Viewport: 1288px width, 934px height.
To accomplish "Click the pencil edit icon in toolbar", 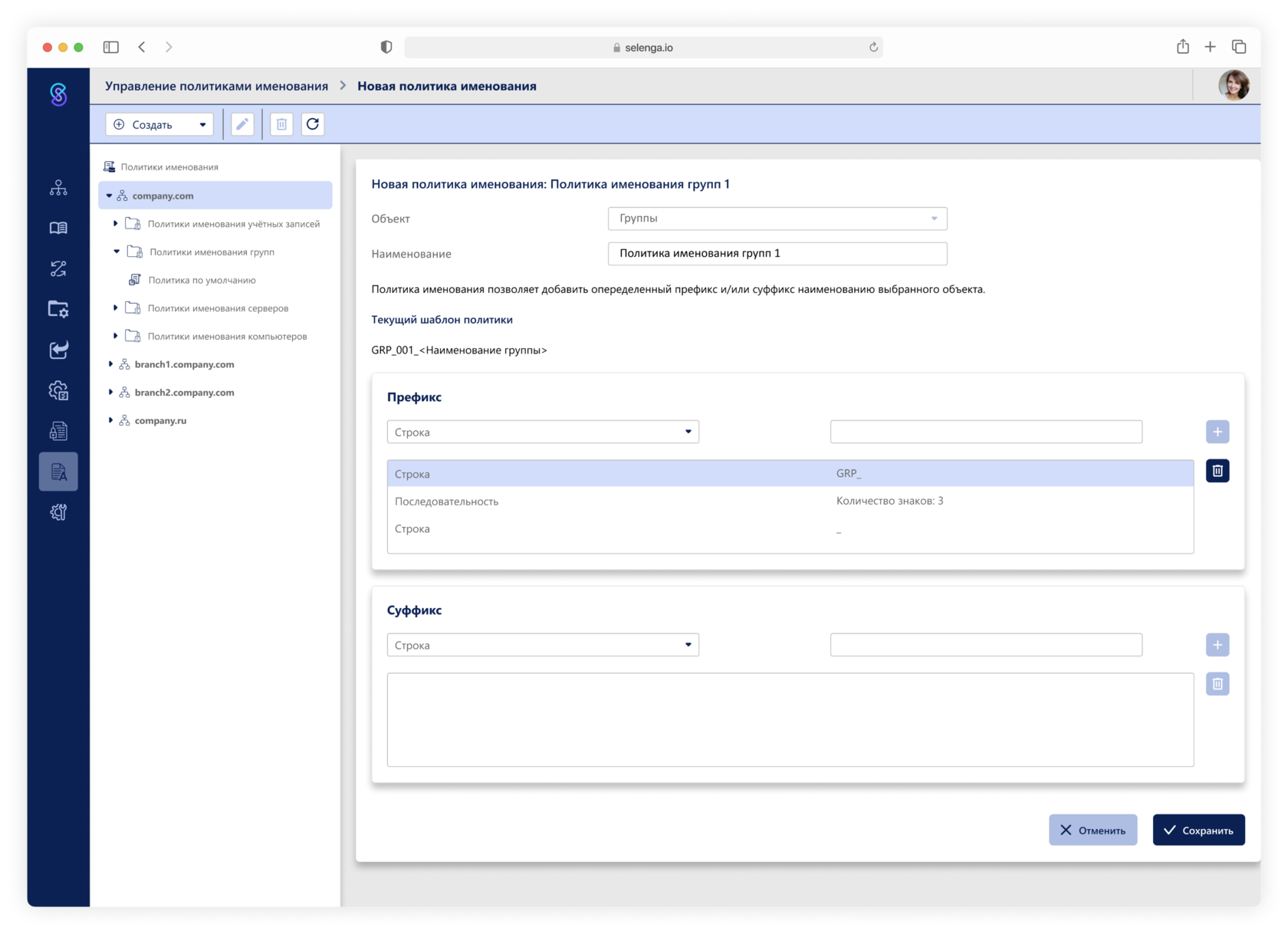I will pos(242,124).
